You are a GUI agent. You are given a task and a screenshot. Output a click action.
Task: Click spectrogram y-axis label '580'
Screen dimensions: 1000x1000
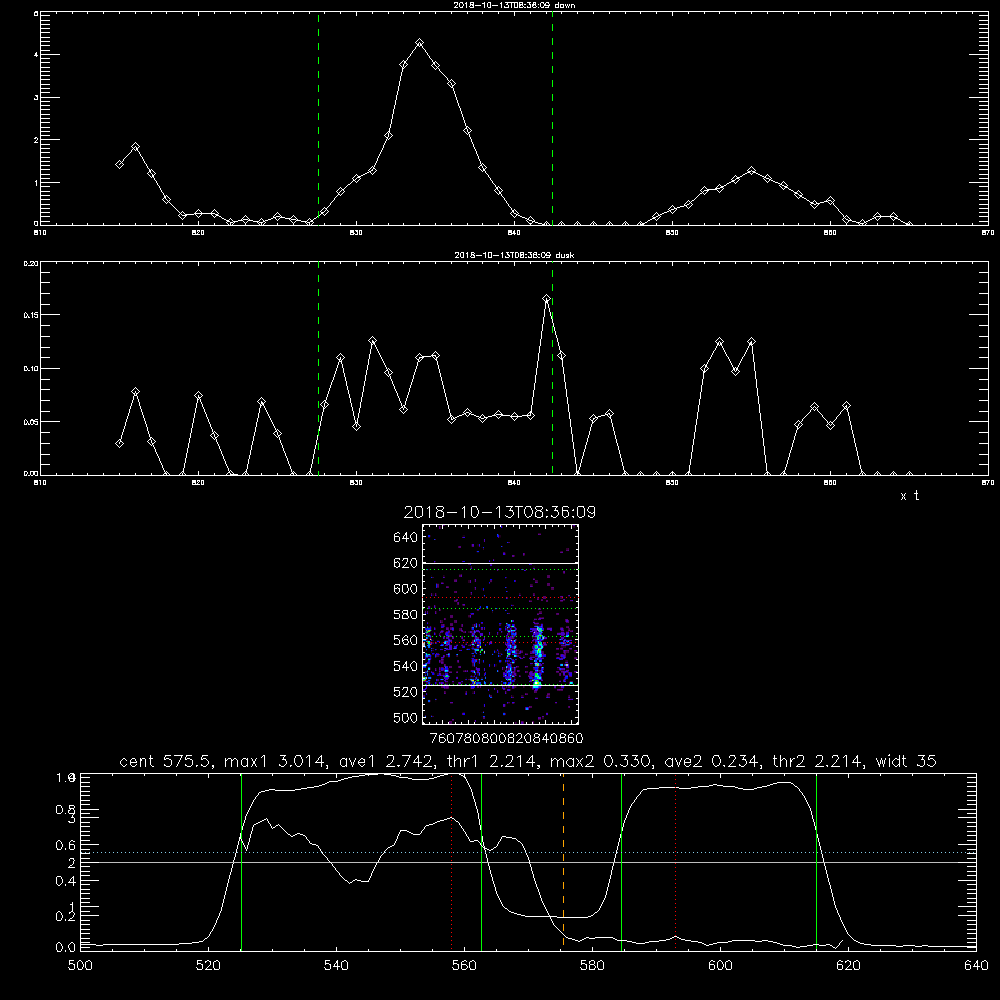(x=406, y=615)
